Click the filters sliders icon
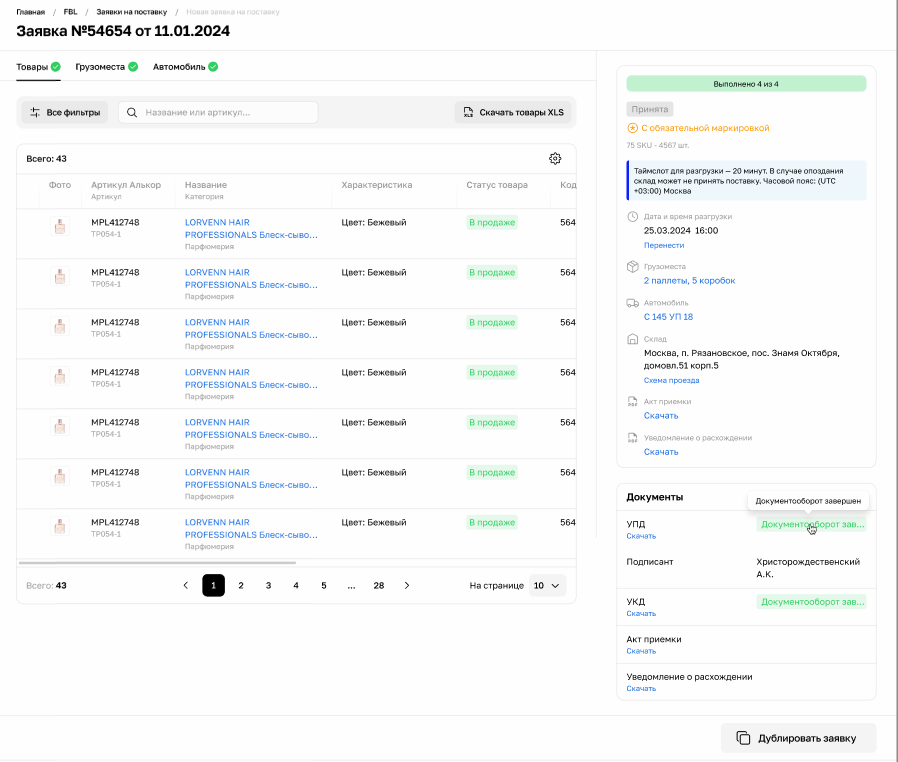898x762 pixels. [x=35, y=112]
